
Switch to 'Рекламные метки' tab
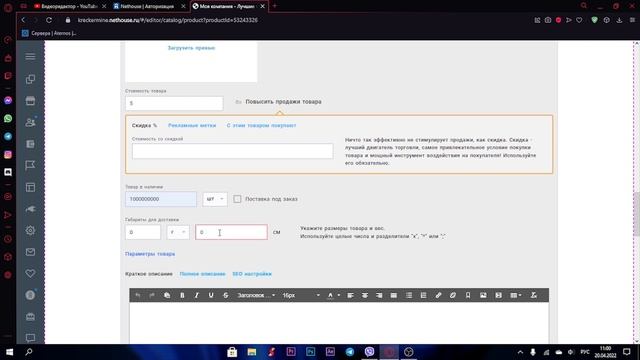(192, 125)
